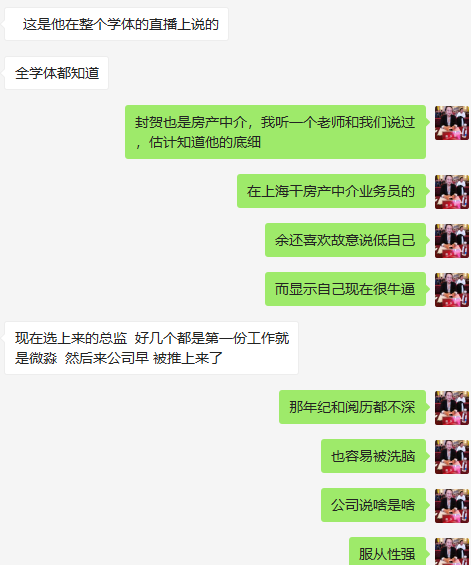
Task: Click avatar next to 在上海干房产中介业务员的
Action: coord(452,192)
